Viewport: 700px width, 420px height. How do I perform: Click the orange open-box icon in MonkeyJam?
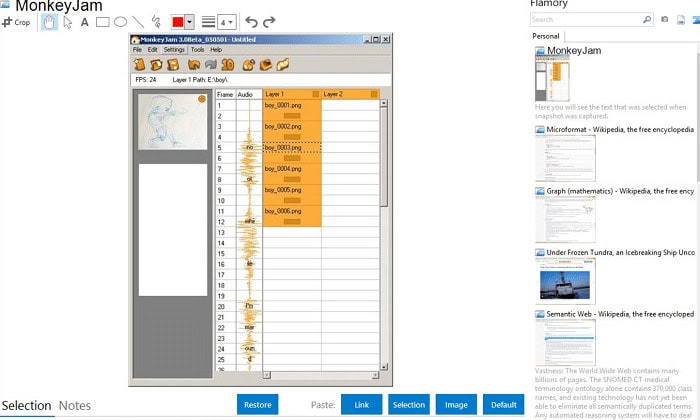point(266,65)
